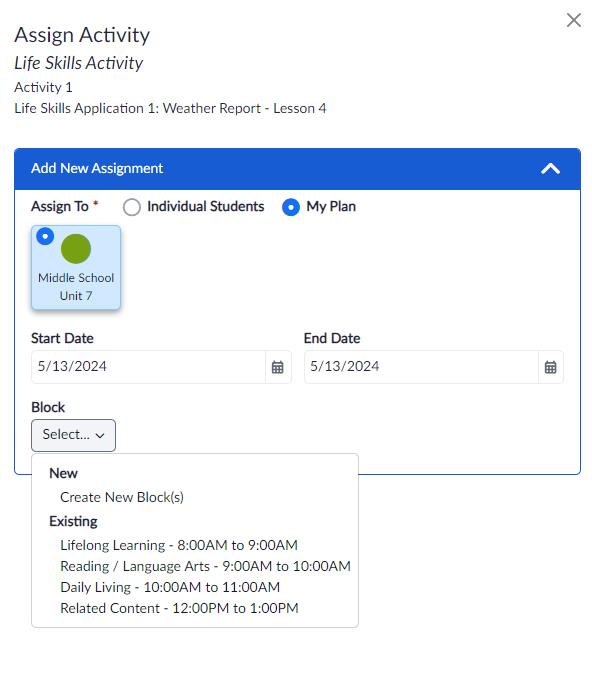592x682 pixels.
Task: Collapse the Add New Assignment panel chevron
Action: (x=550, y=168)
